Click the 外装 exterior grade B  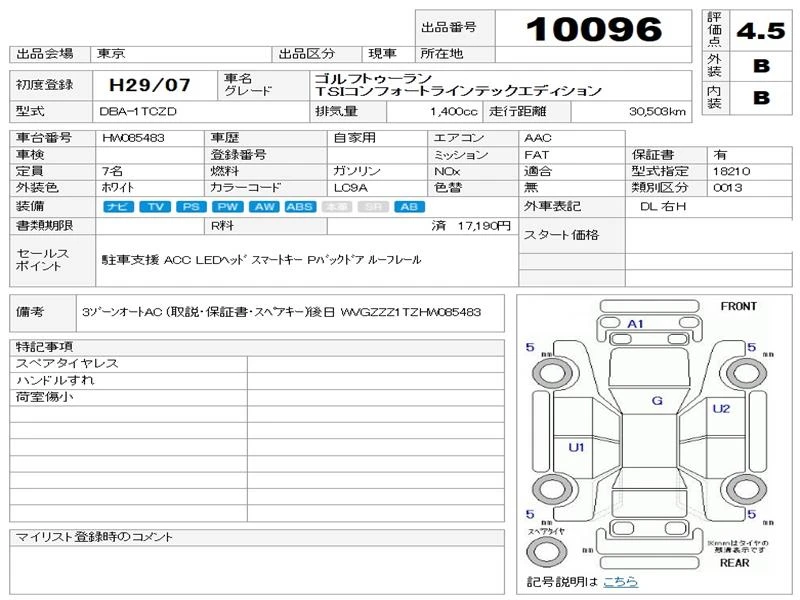click(761, 66)
